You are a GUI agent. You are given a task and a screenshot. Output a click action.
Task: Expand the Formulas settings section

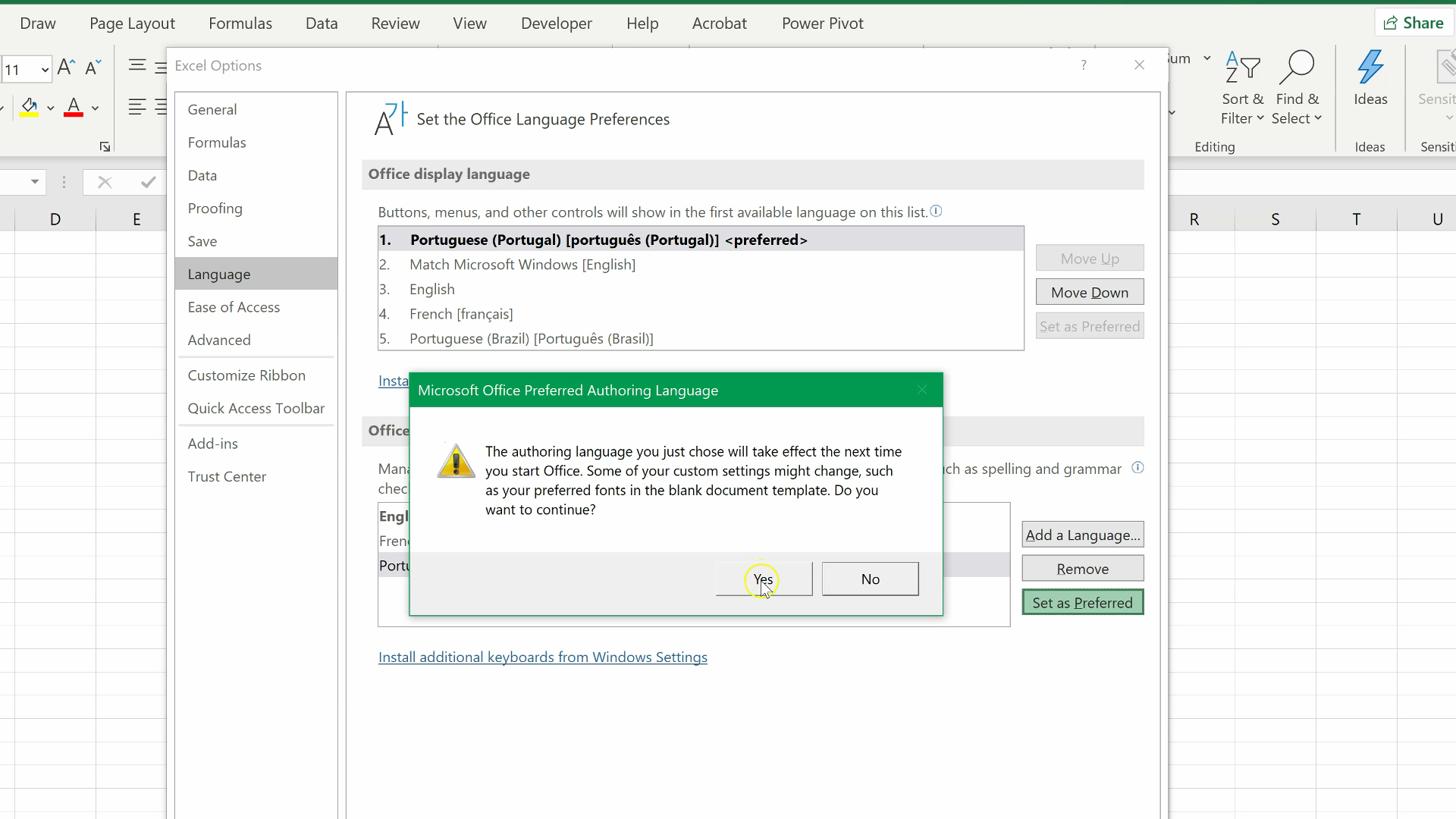pos(217,142)
